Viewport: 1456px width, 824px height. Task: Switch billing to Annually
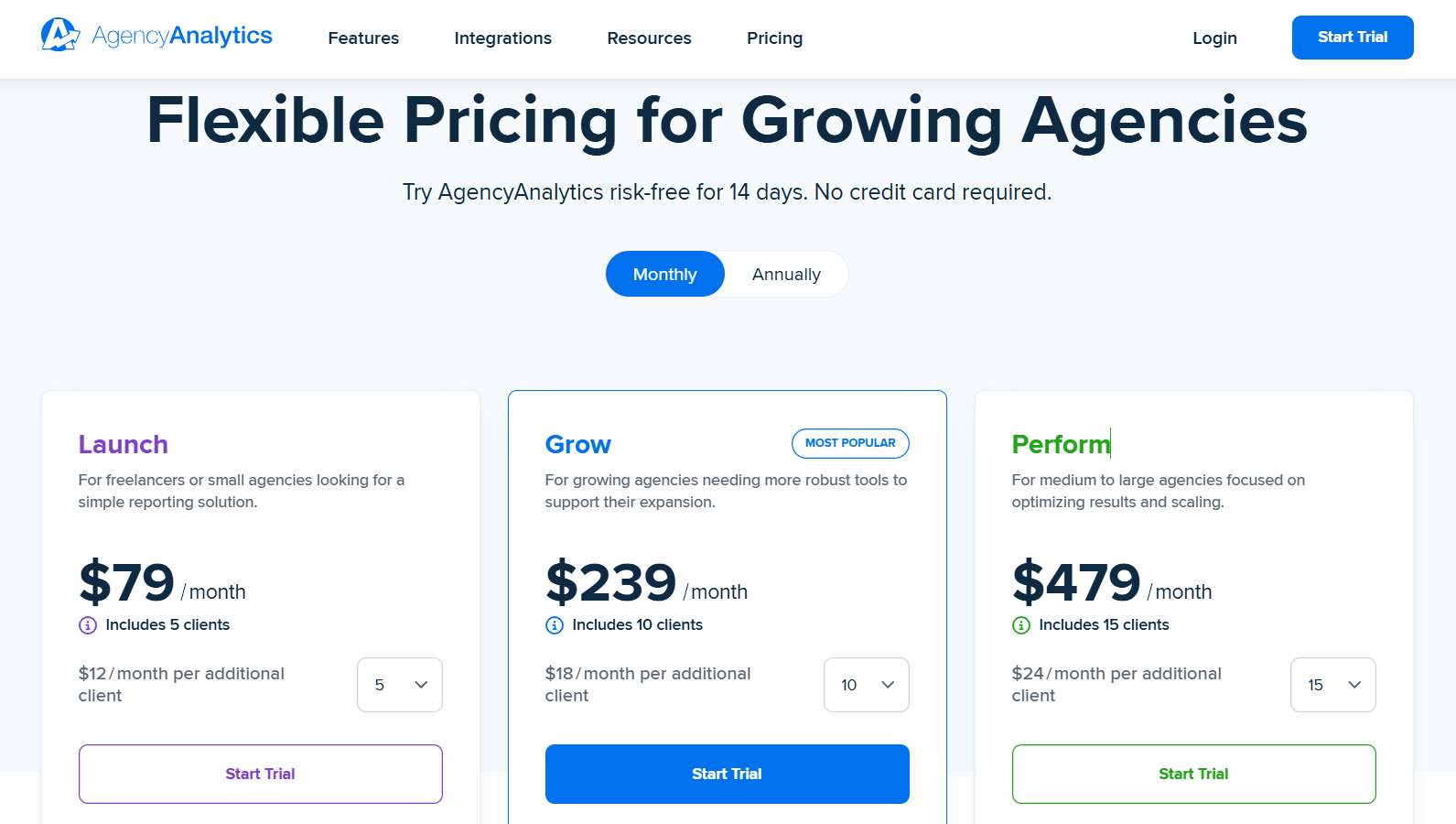point(785,274)
